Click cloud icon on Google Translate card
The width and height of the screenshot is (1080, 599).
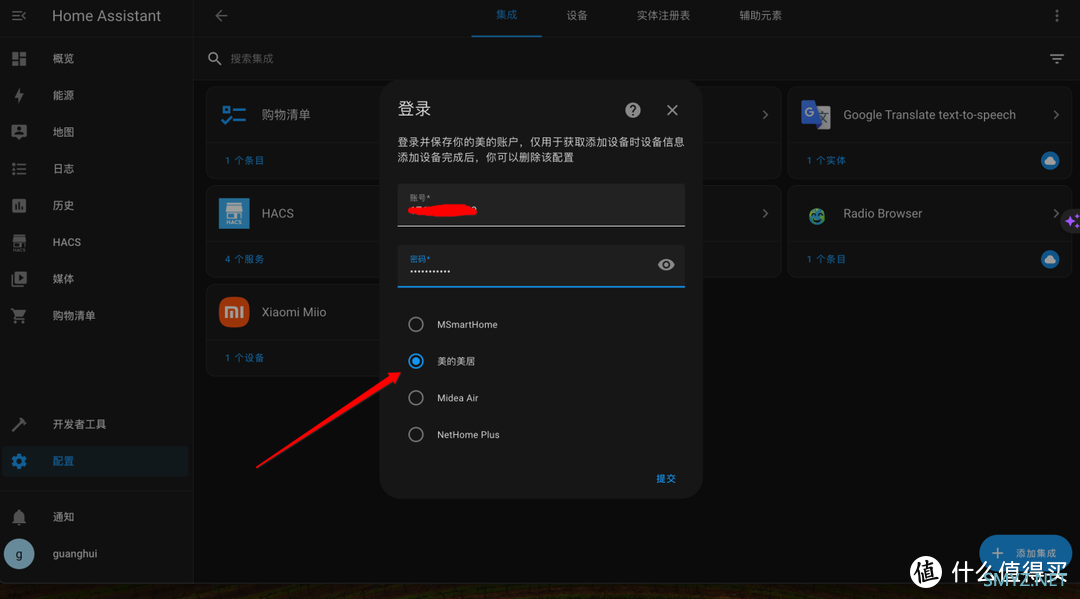tap(1050, 160)
